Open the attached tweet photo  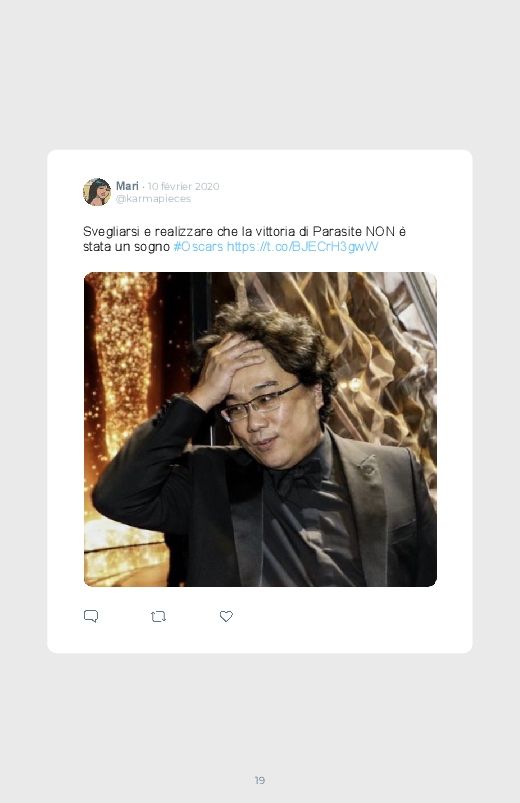click(260, 429)
